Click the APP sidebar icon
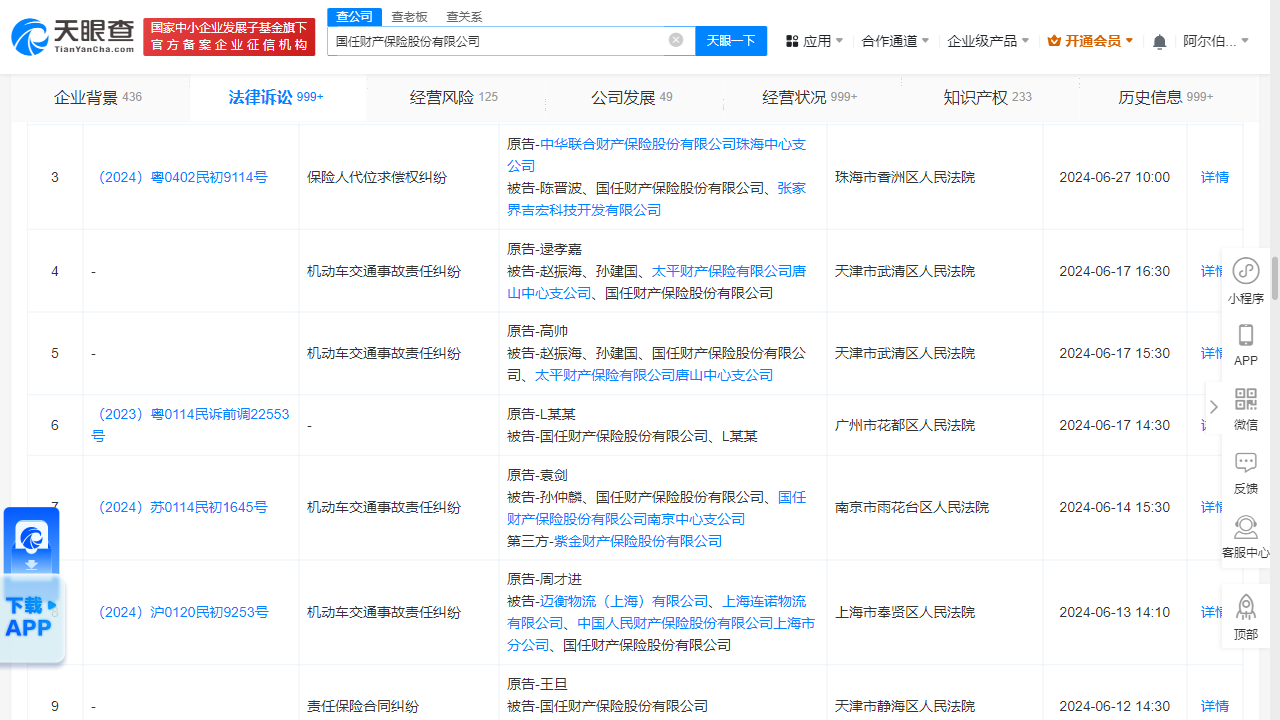The image size is (1280, 720). [1245, 344]
